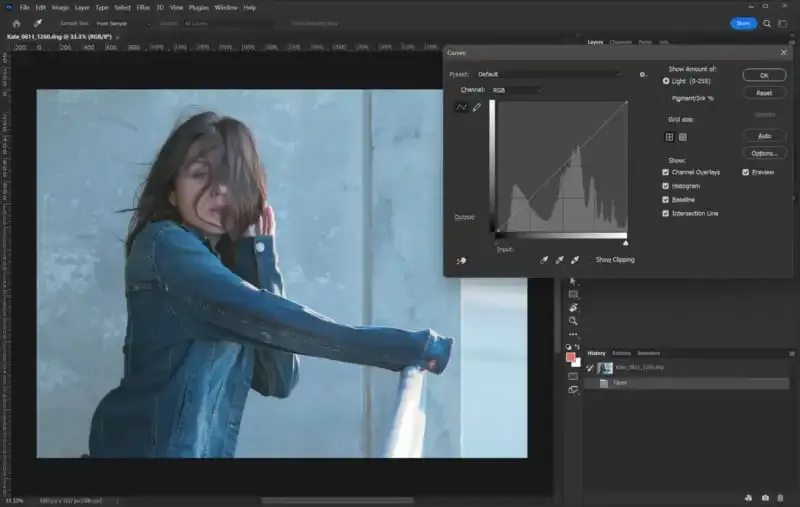Click the on-image targeted adjustment tool
This screenshot has height=507, width=800.
pos(461,260)
